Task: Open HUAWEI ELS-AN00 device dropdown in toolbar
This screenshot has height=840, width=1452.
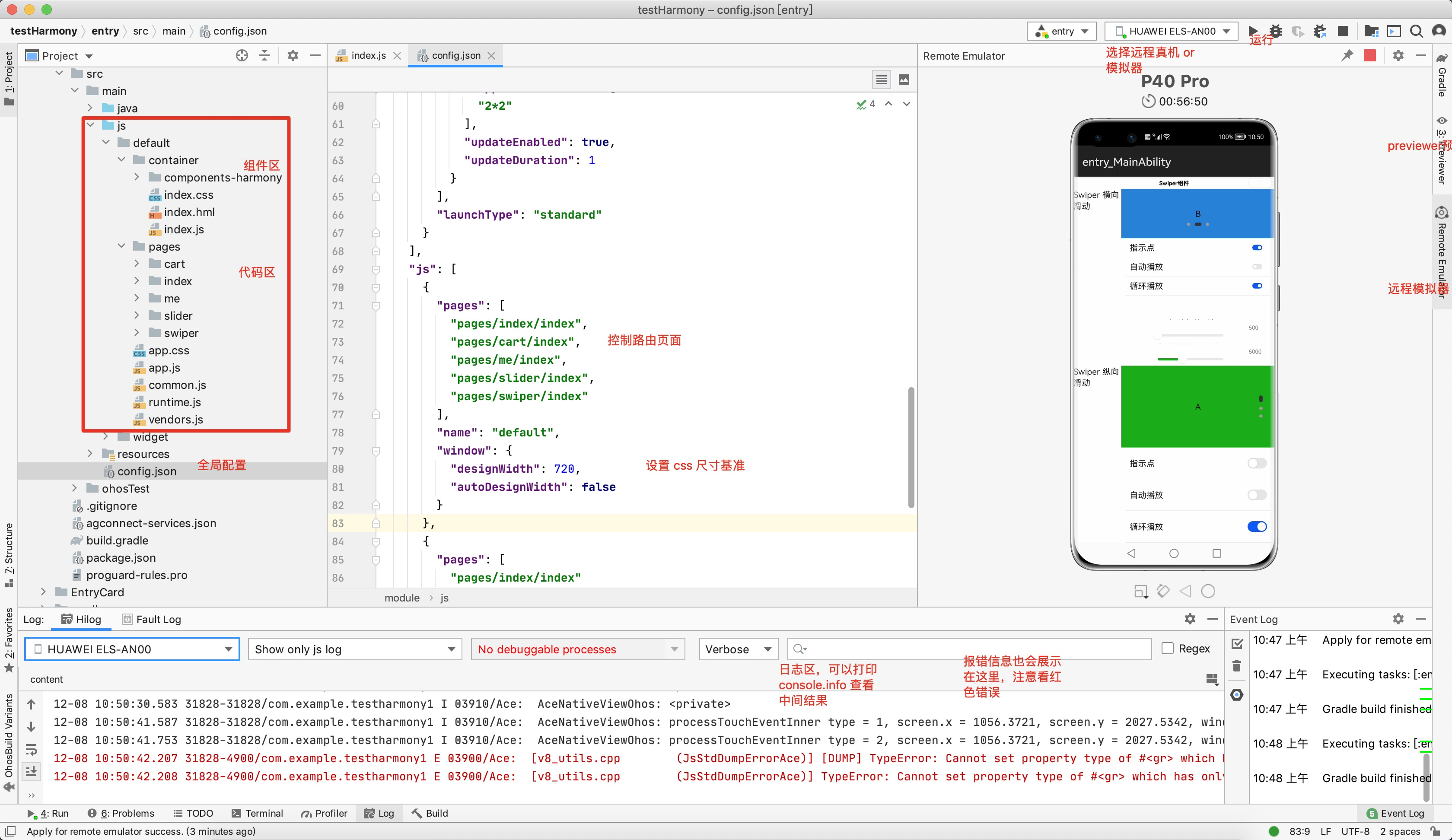Action: tap(1171, 31)
